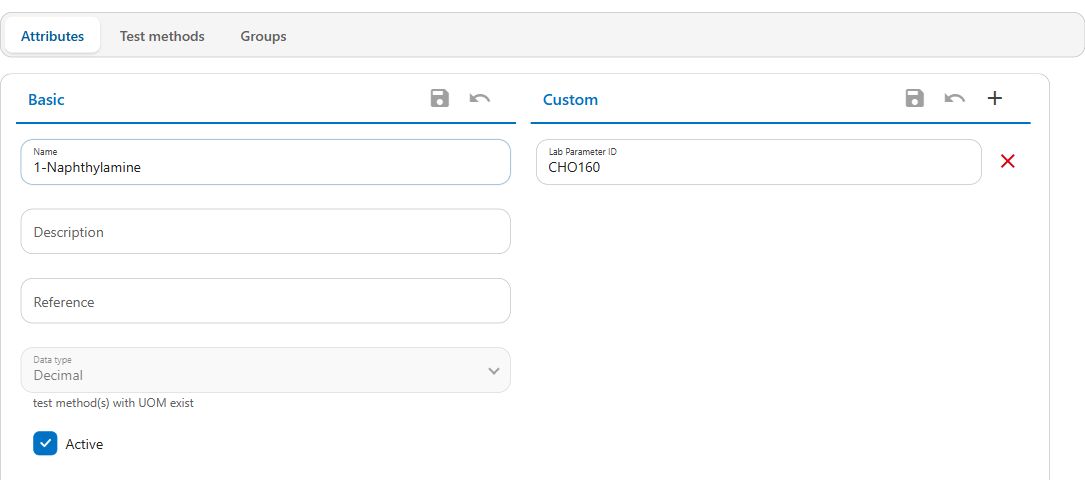Remove the Lab Parameter ID attribute

coord(1008,161)
